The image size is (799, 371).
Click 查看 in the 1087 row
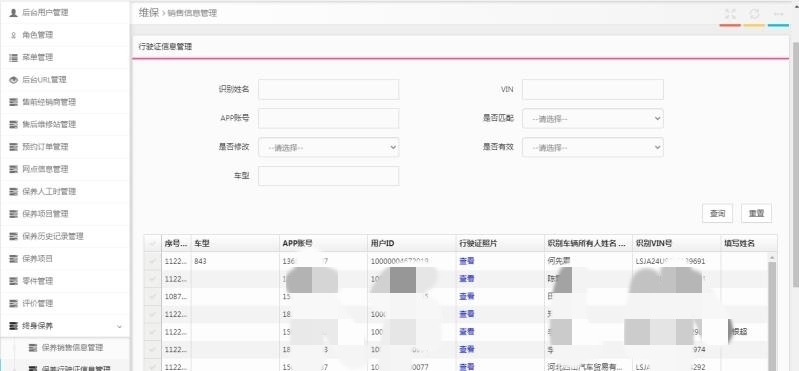click(x=467, y=297)
